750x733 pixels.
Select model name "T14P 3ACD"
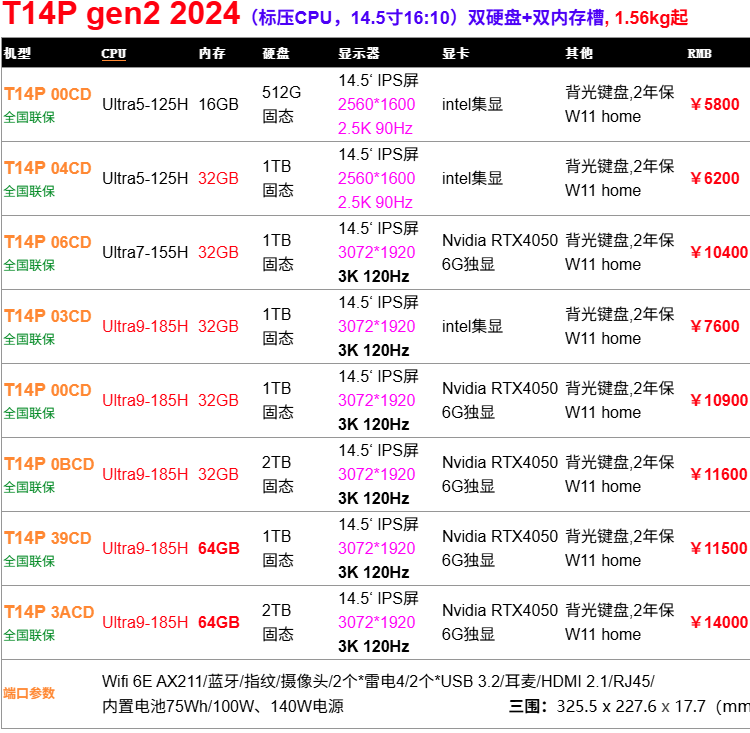pos(49,611)
